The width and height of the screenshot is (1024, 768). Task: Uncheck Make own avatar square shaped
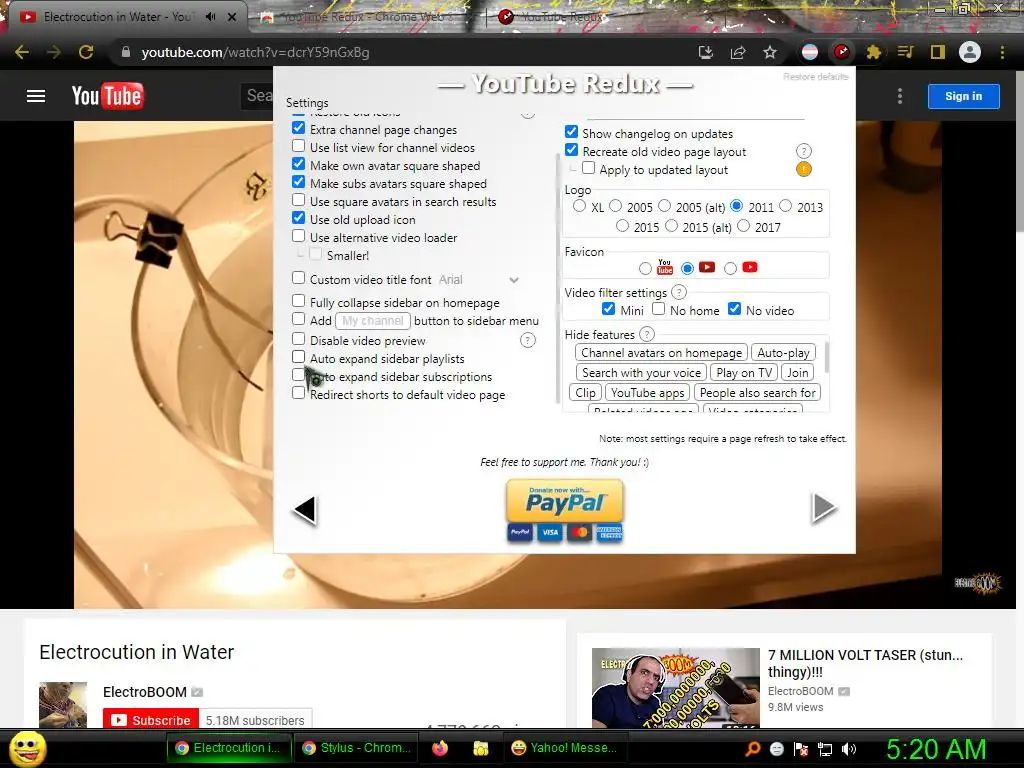click(x=298, y=164)
